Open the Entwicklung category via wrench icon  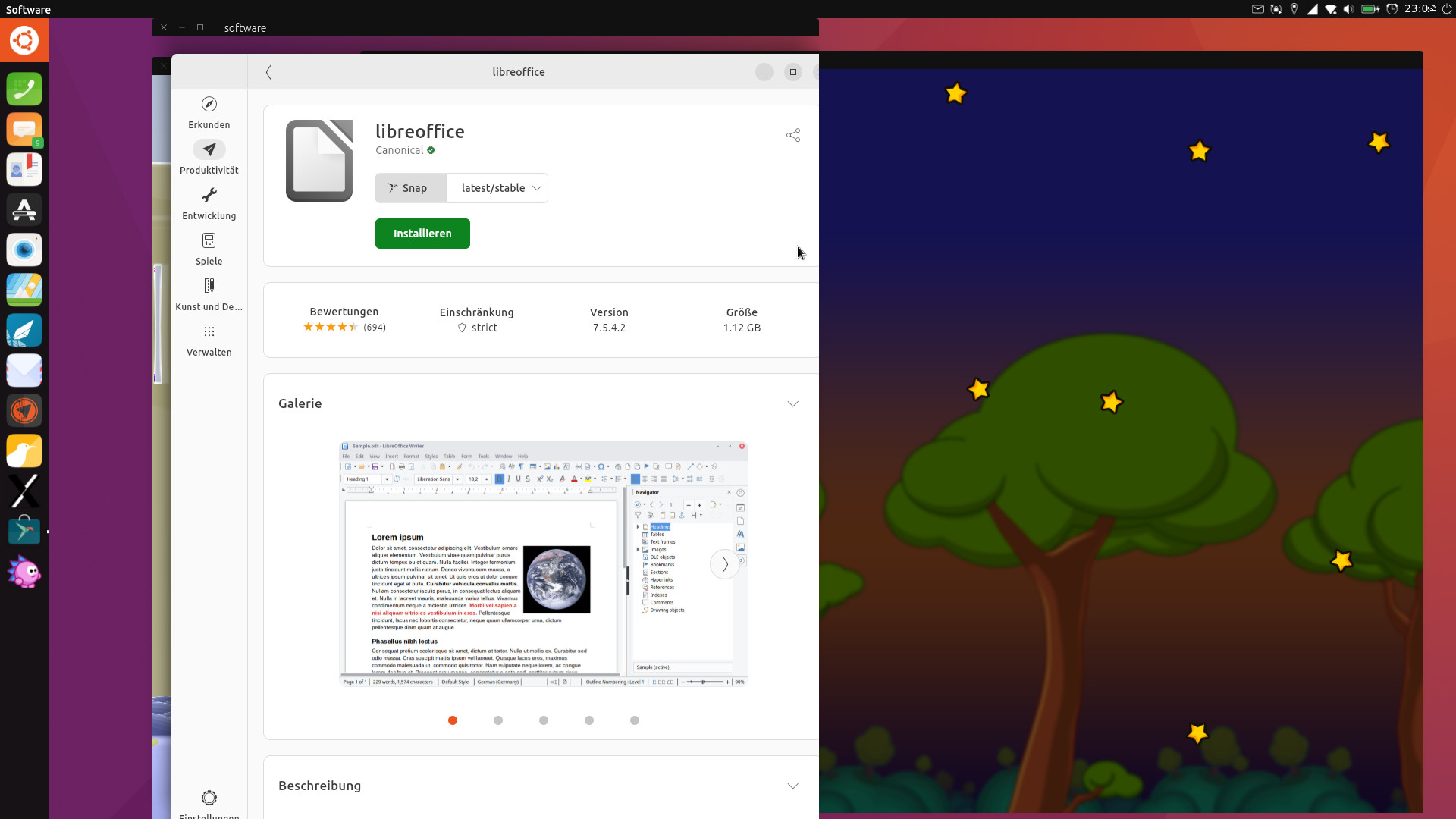click(209, 203)
